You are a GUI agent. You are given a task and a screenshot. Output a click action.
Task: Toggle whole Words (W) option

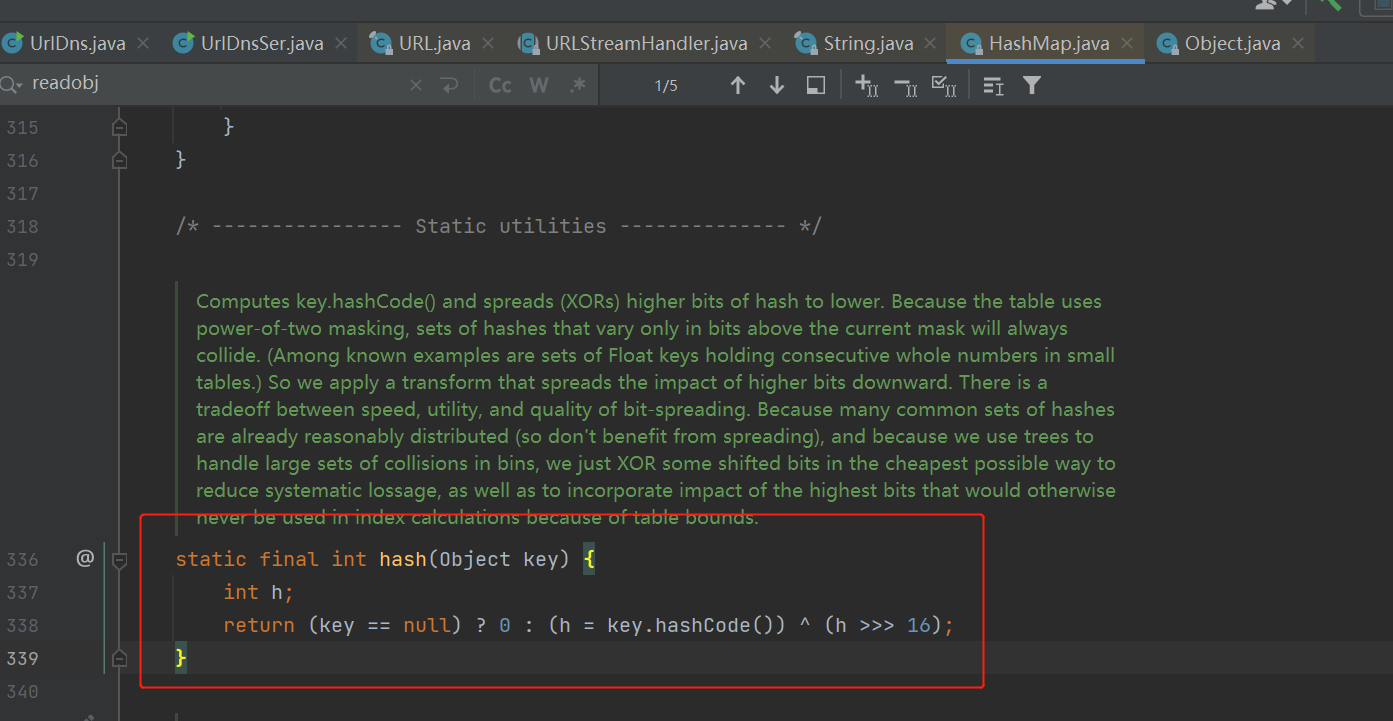[x=539, y=86]
